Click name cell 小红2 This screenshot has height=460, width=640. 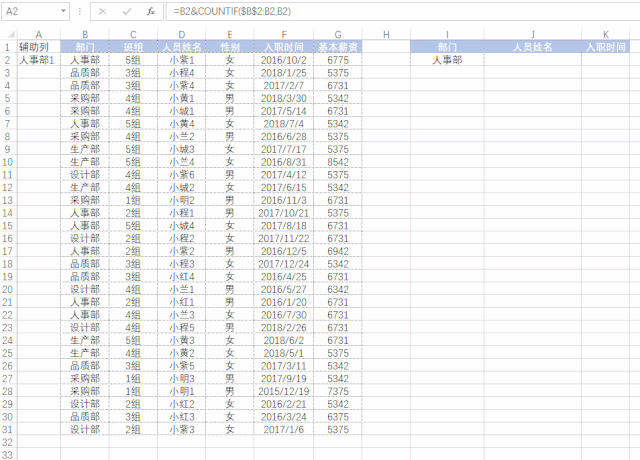[182, 404]
